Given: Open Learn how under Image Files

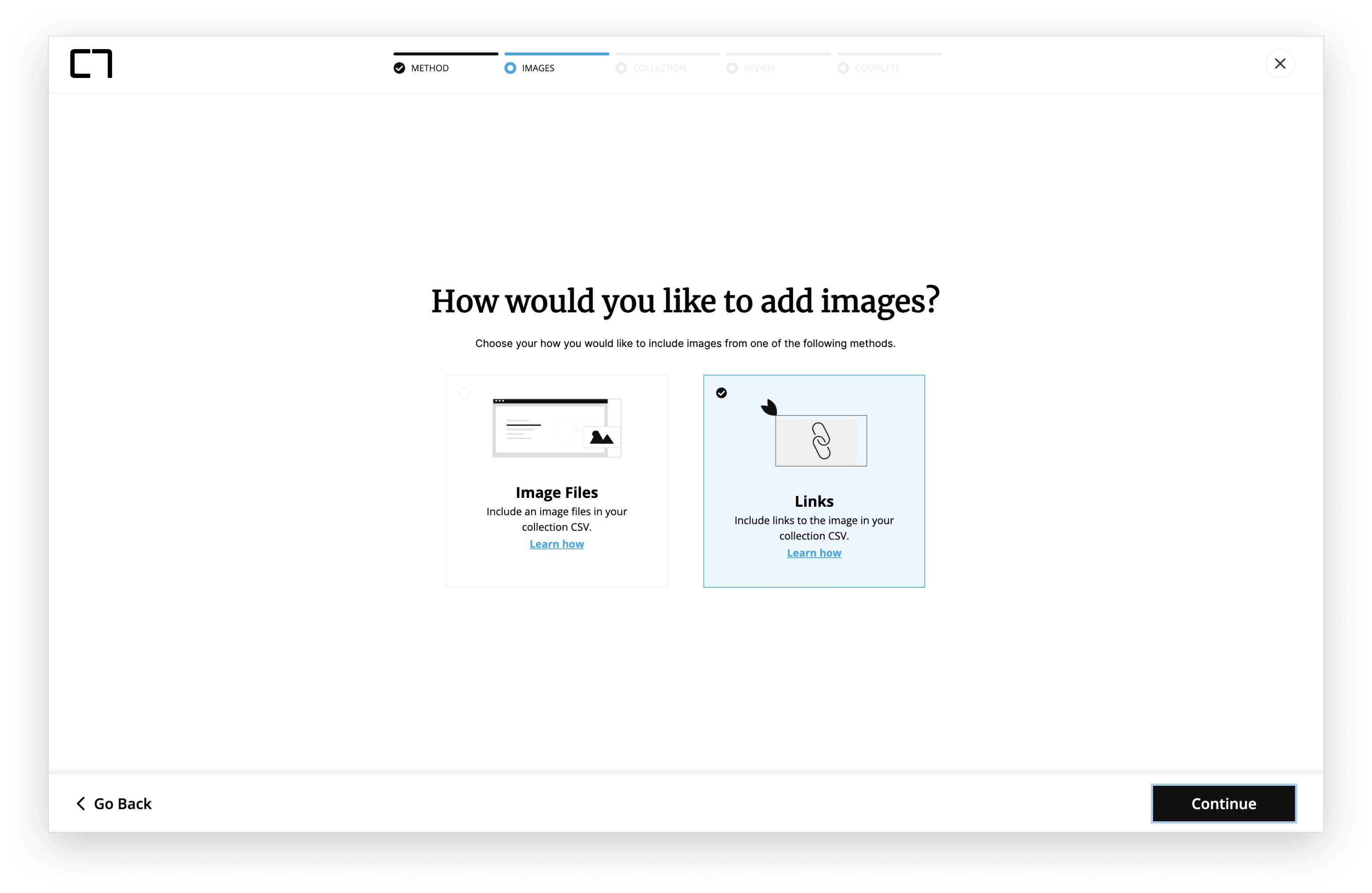Looking at the screenshot, I should [x=557, y=544].
